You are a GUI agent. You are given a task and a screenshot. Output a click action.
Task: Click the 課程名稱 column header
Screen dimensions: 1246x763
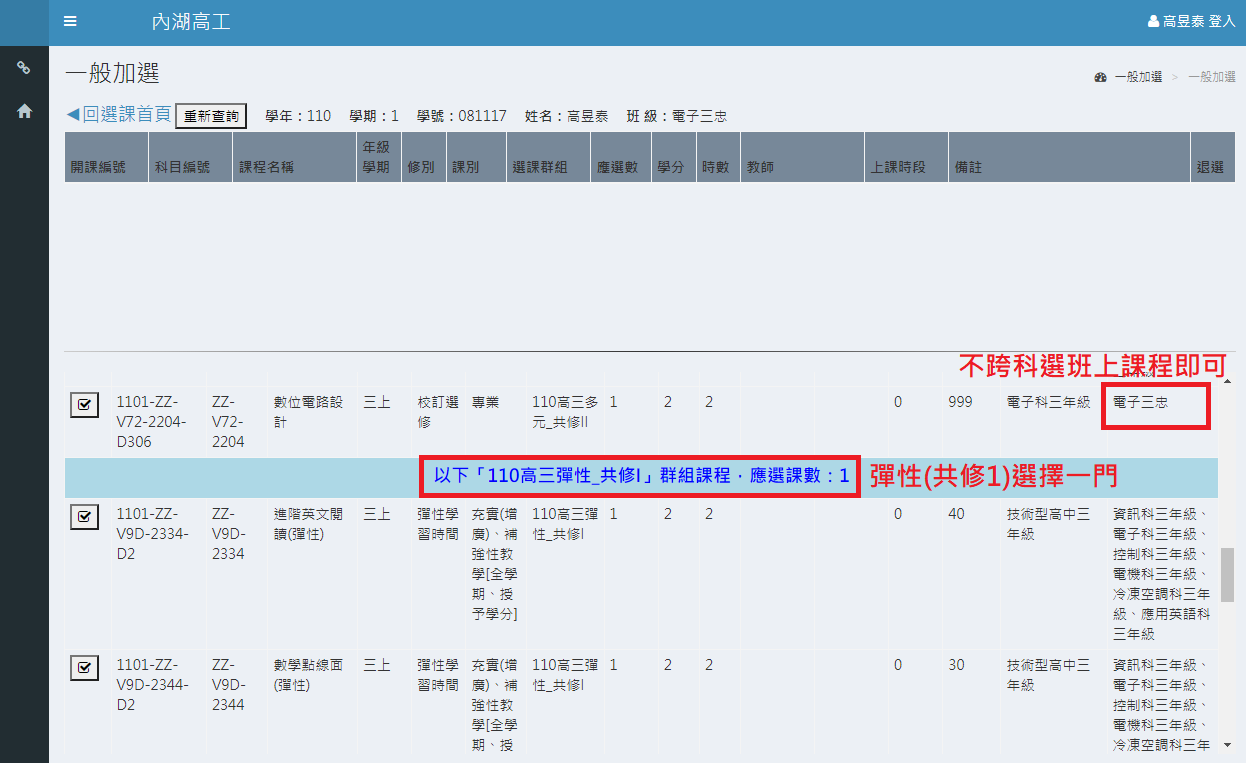pyautogui.click(x=266, y=168)
